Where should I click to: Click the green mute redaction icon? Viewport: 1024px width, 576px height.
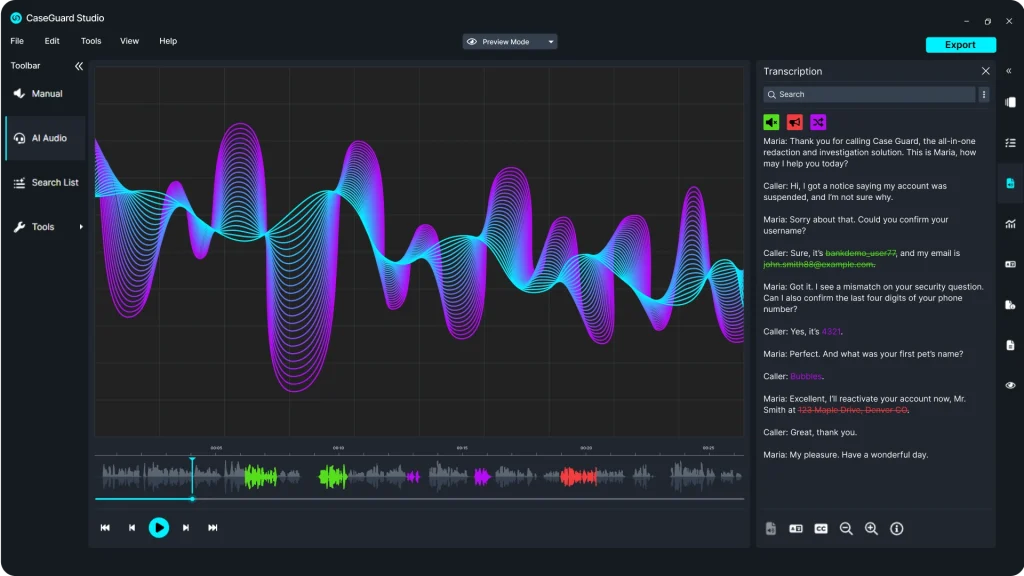pyautogui.click(x=771, y=122)
